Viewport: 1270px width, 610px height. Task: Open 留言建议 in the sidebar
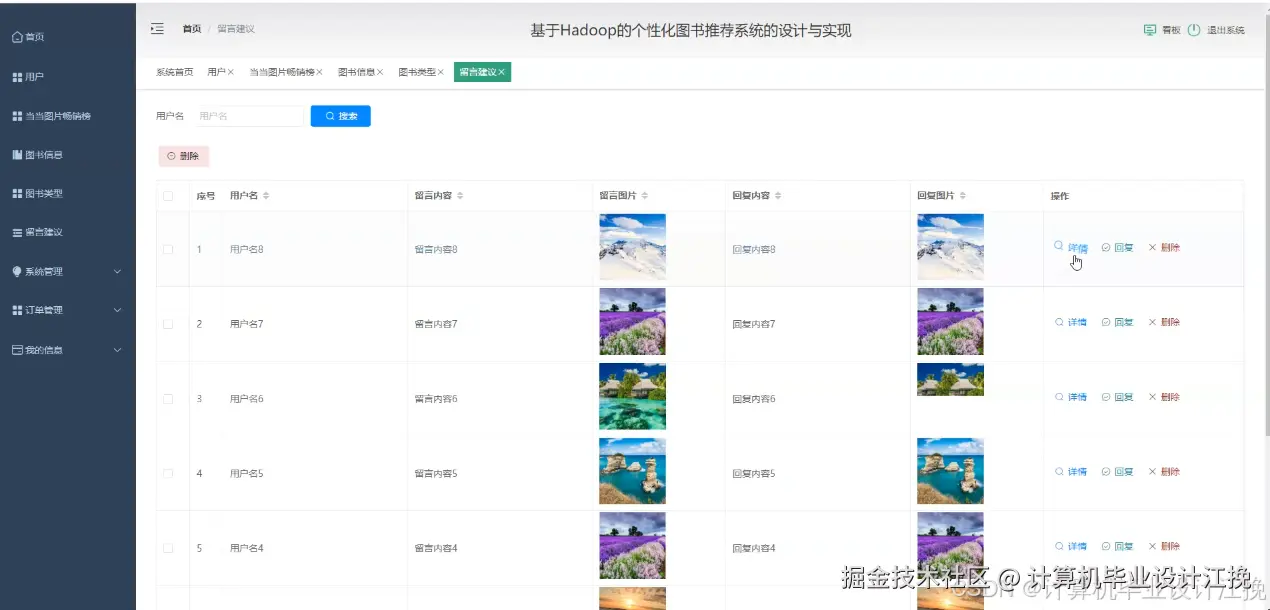click(x=38, y=232)
